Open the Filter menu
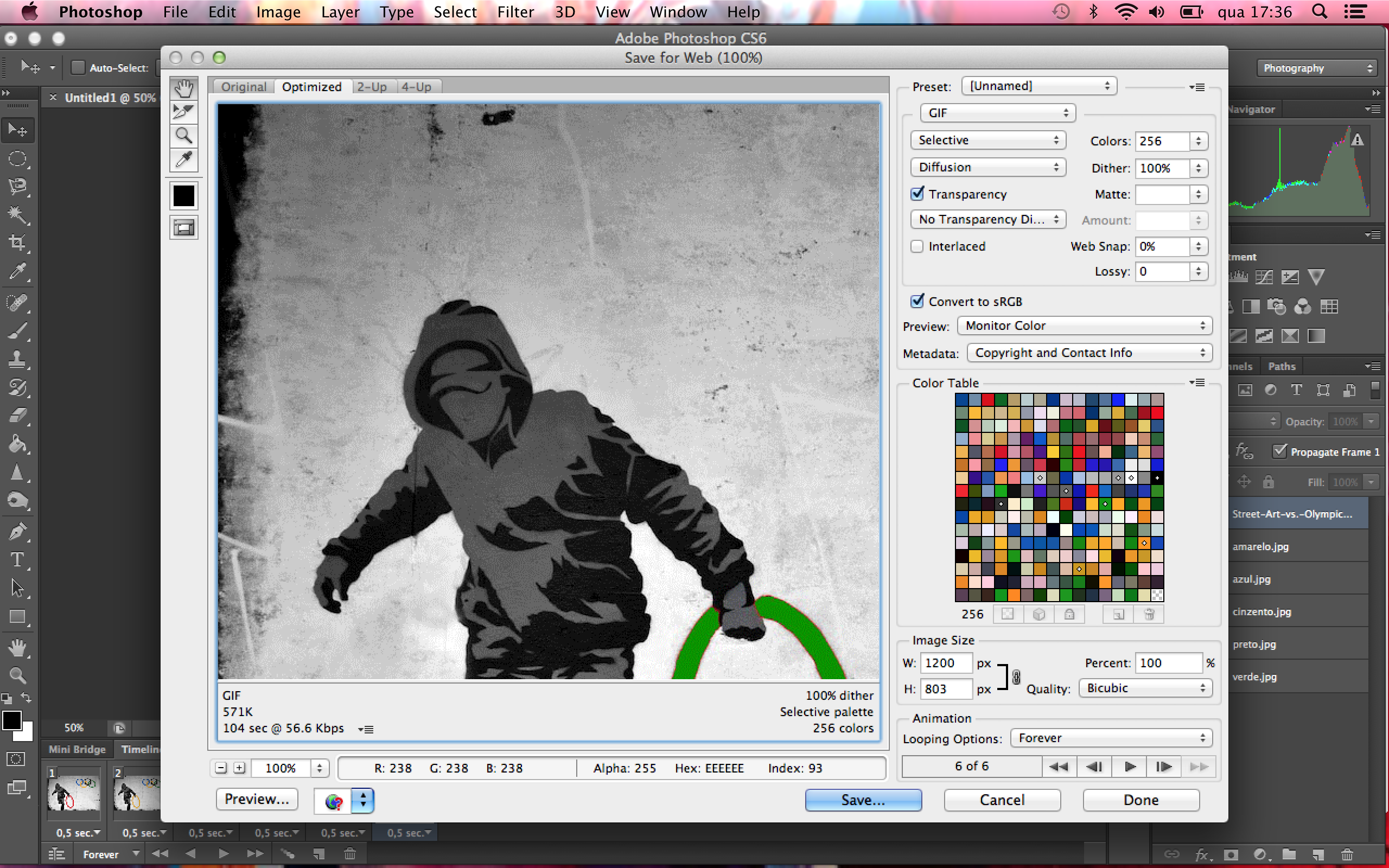The image size is (1389, 868). point(515,12)
